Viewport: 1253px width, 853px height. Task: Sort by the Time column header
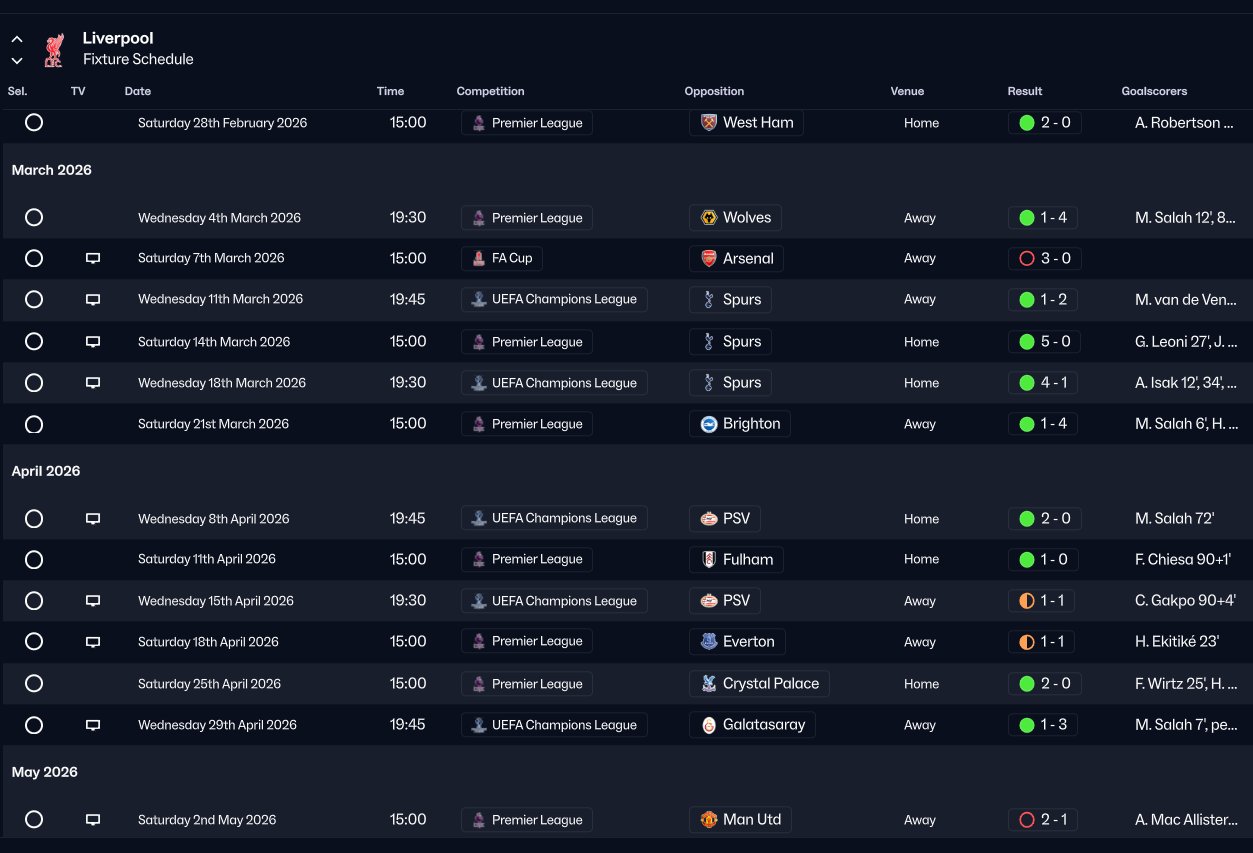click(x=390, y=91)
